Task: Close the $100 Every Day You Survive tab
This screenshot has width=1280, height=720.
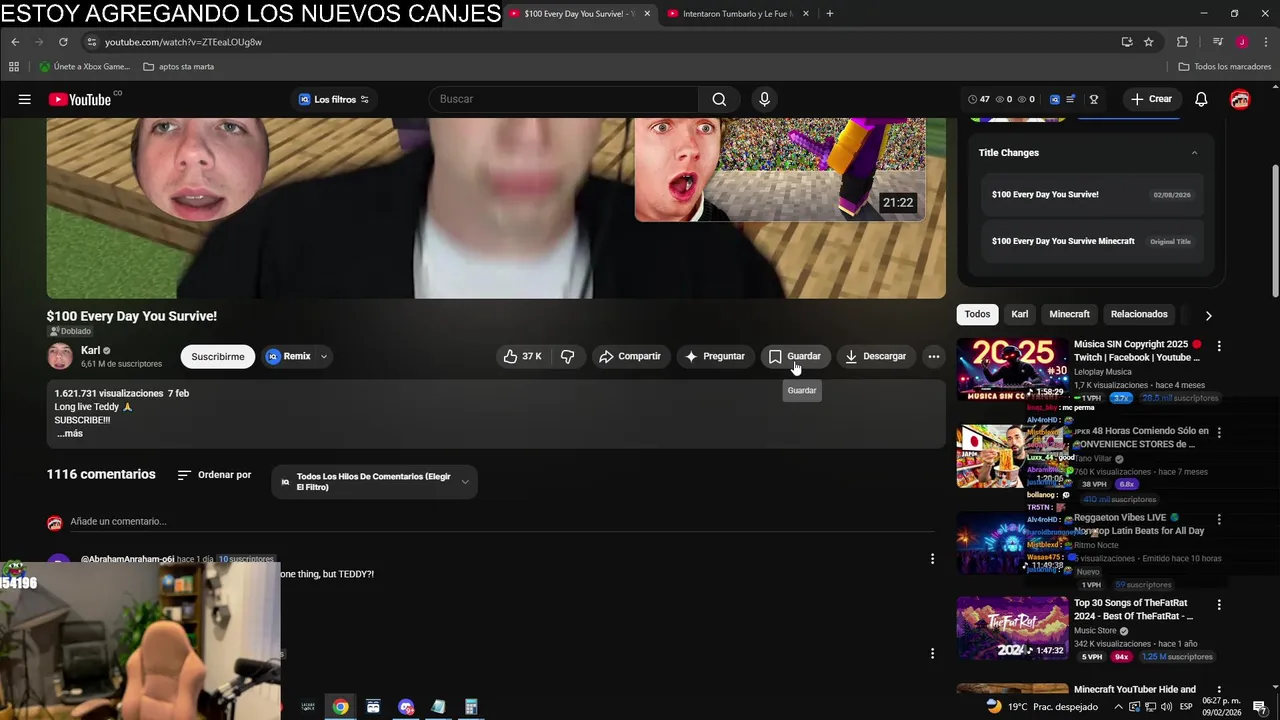Action: pyautogui.click(x=647, y=14)
